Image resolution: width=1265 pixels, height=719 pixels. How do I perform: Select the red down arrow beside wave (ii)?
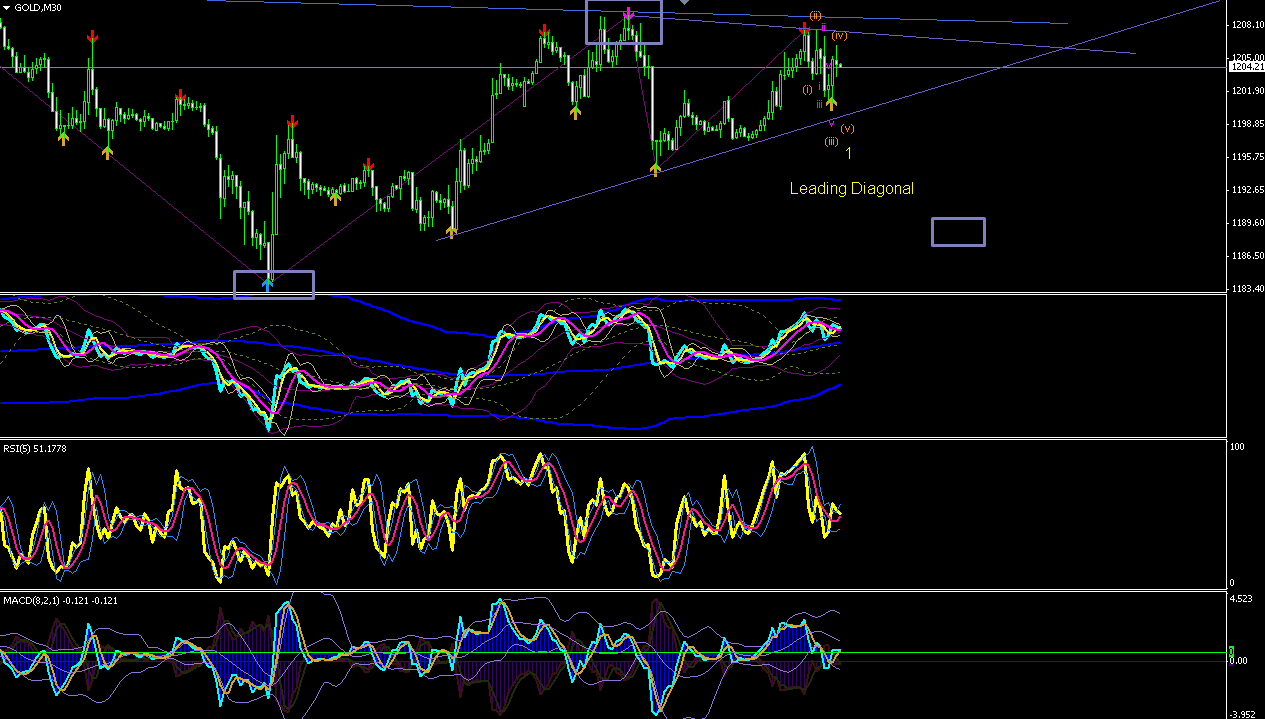[804, 29]
